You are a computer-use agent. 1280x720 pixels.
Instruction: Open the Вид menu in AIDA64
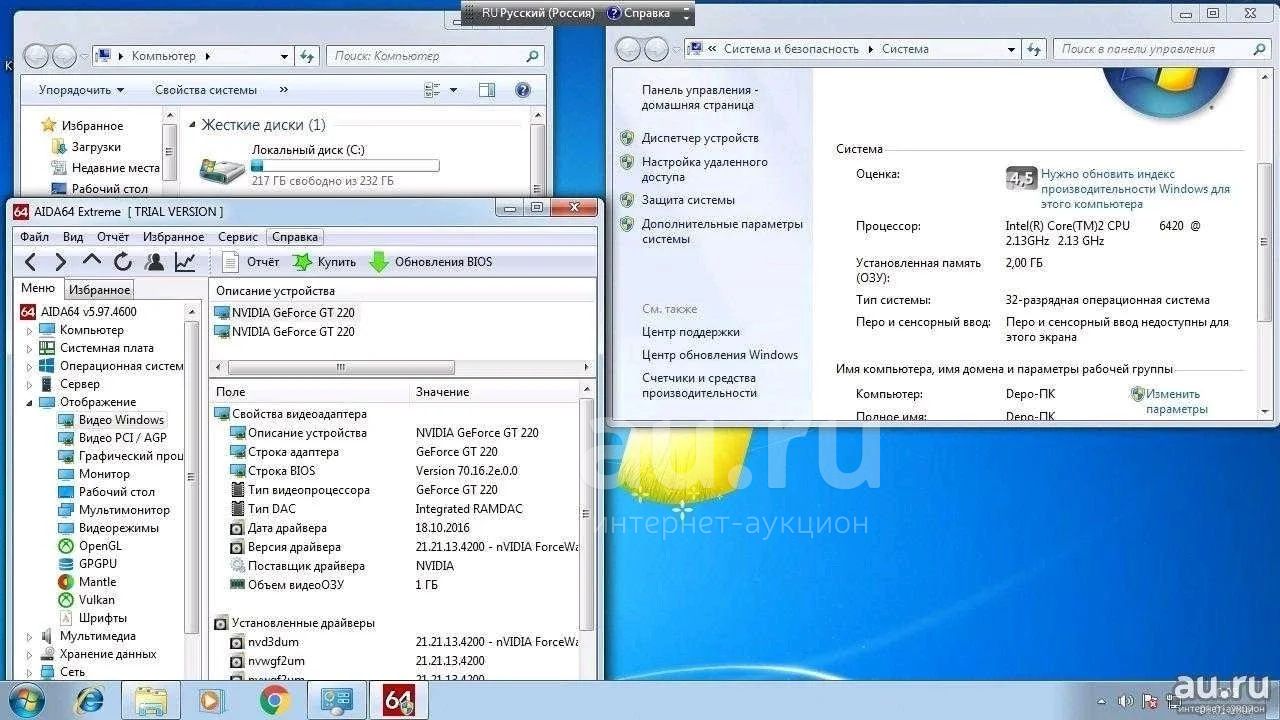[x=73, y=237]
